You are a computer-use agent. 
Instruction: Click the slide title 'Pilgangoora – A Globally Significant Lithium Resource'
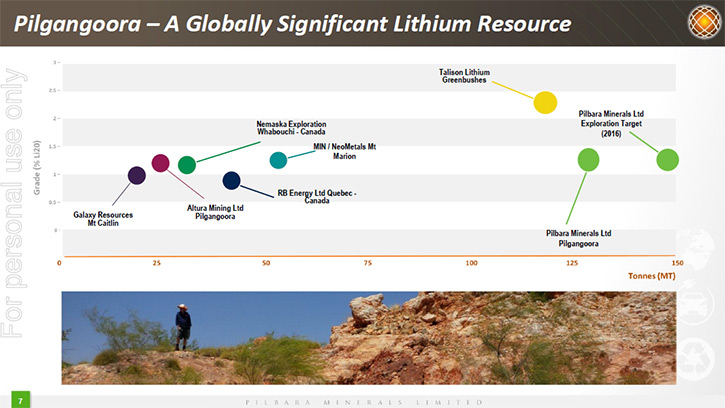point(292,24)
